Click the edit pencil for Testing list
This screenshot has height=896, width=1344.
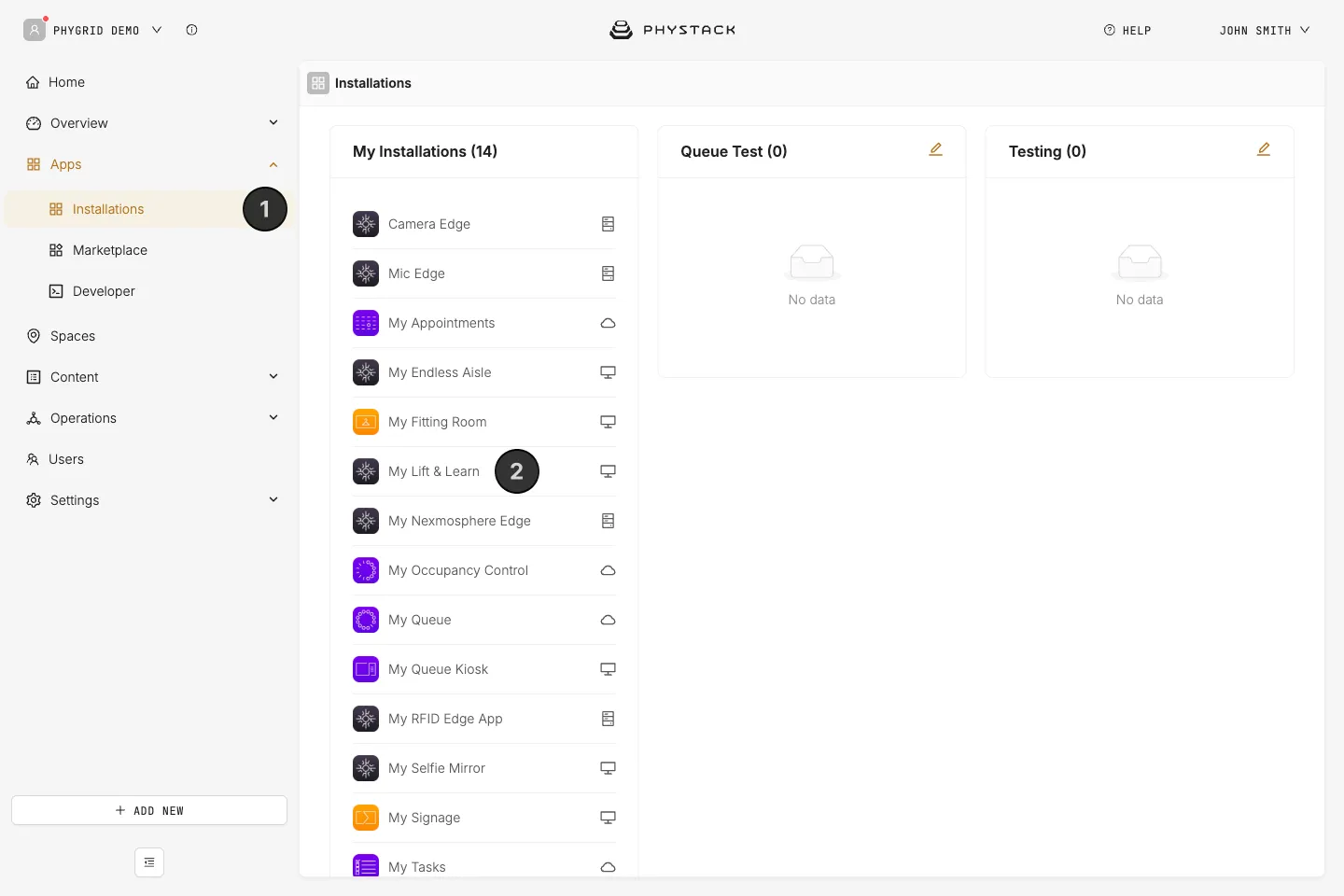click(1264, 149)
